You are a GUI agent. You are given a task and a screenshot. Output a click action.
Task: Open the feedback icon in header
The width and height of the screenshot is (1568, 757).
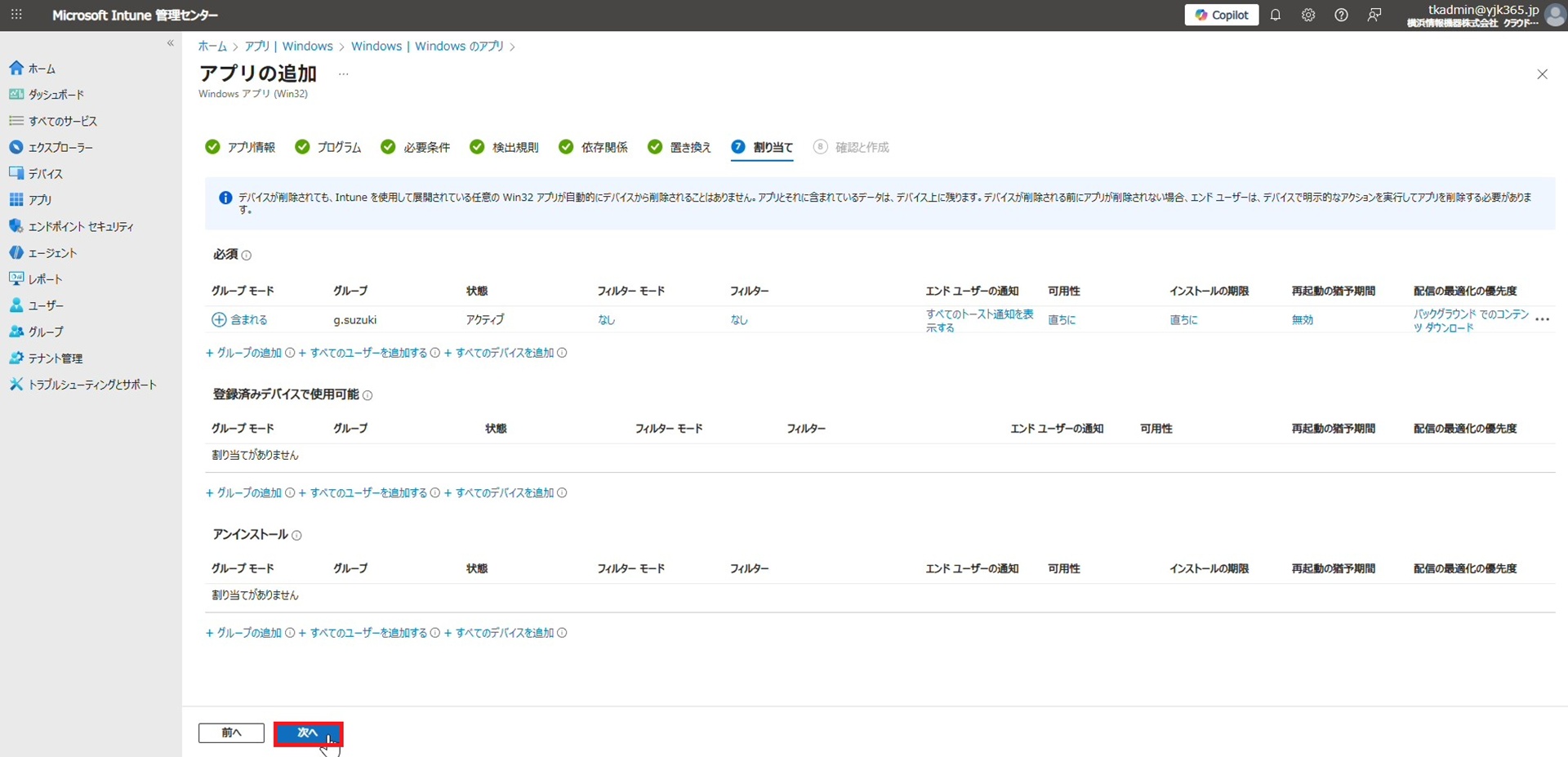tap(1374, 15)
